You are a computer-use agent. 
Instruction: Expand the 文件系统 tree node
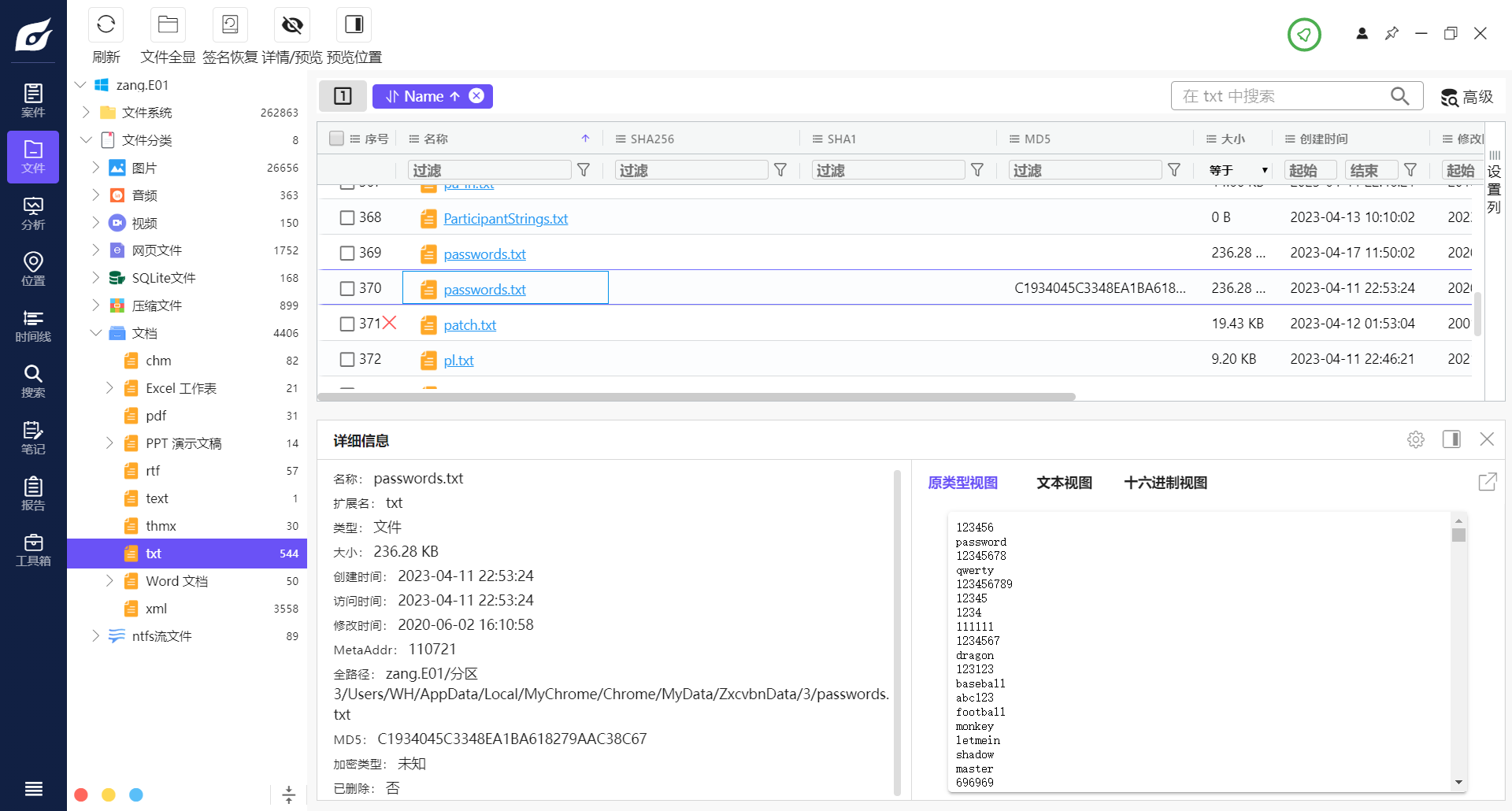pos(86,112)
